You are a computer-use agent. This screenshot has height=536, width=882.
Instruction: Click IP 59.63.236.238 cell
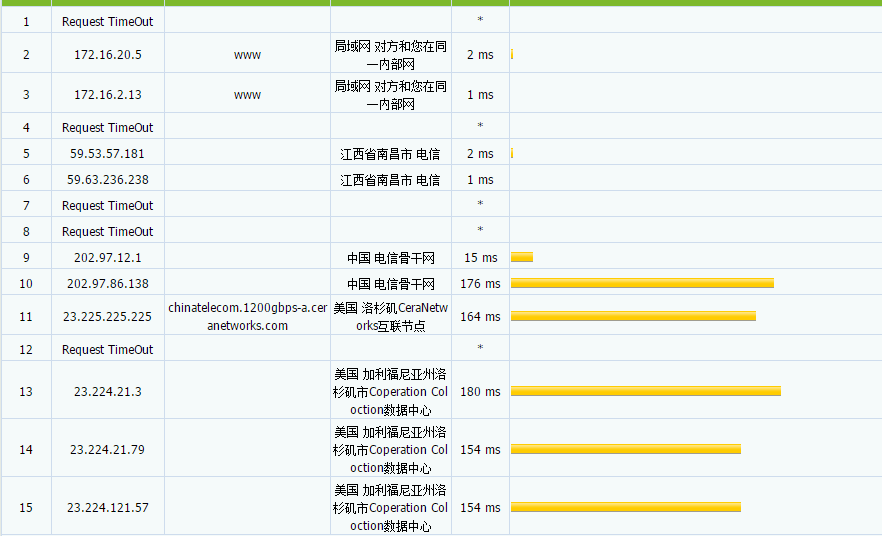click(x=107, y=179)
